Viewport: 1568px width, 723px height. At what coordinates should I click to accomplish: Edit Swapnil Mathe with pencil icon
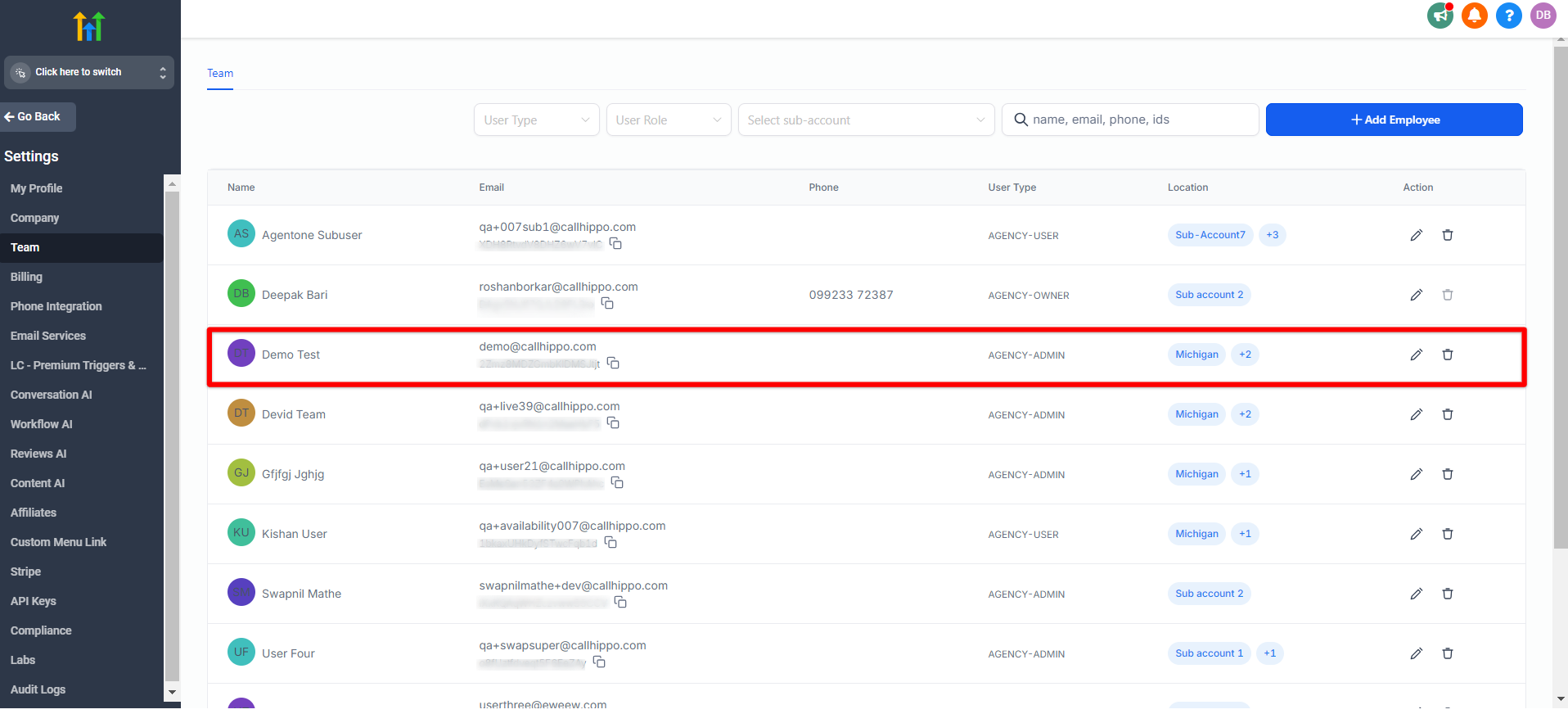(1417, 594)
